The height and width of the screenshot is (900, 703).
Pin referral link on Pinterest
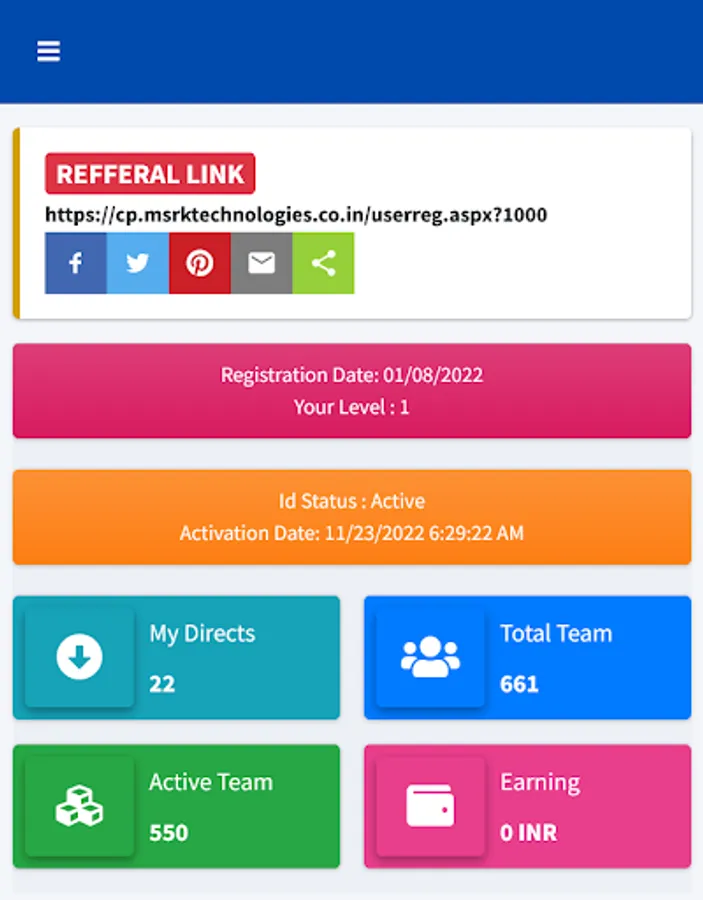[x=200, y=263]
